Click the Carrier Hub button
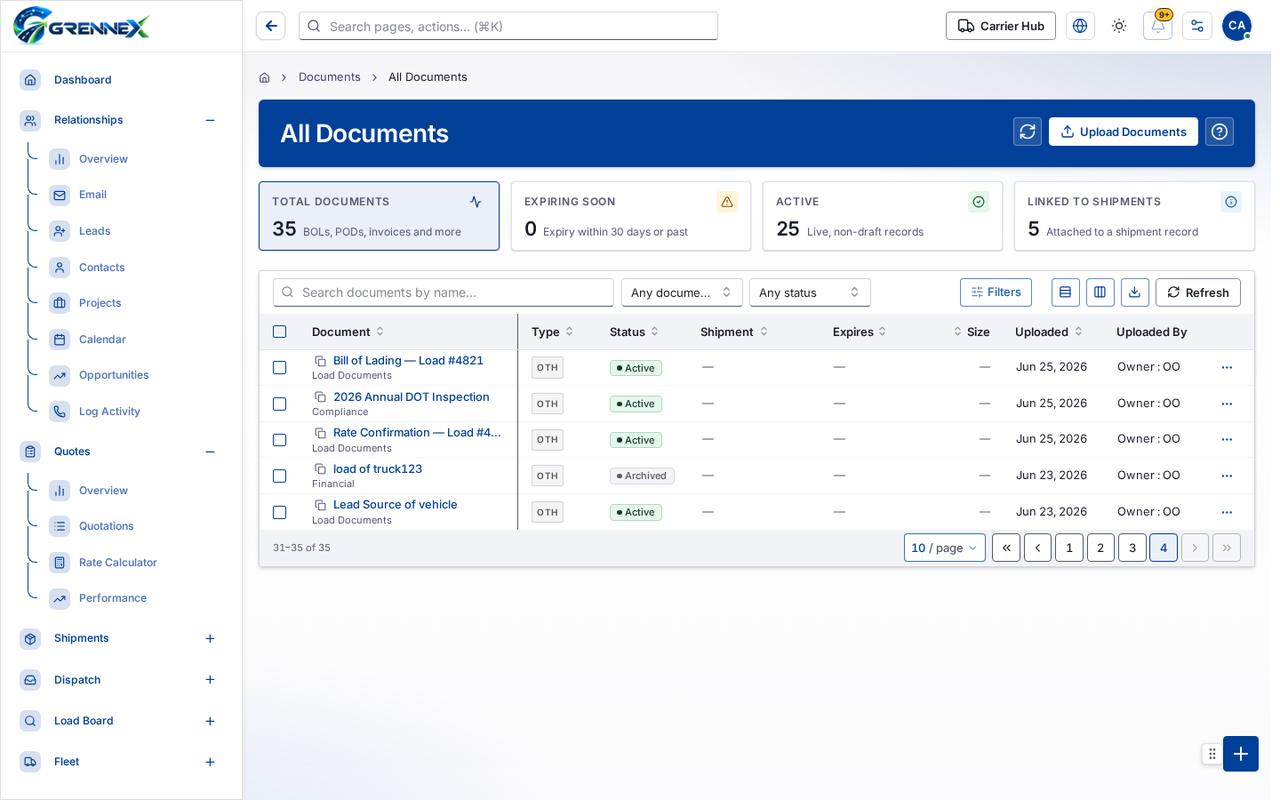 tap(1001, 26)
